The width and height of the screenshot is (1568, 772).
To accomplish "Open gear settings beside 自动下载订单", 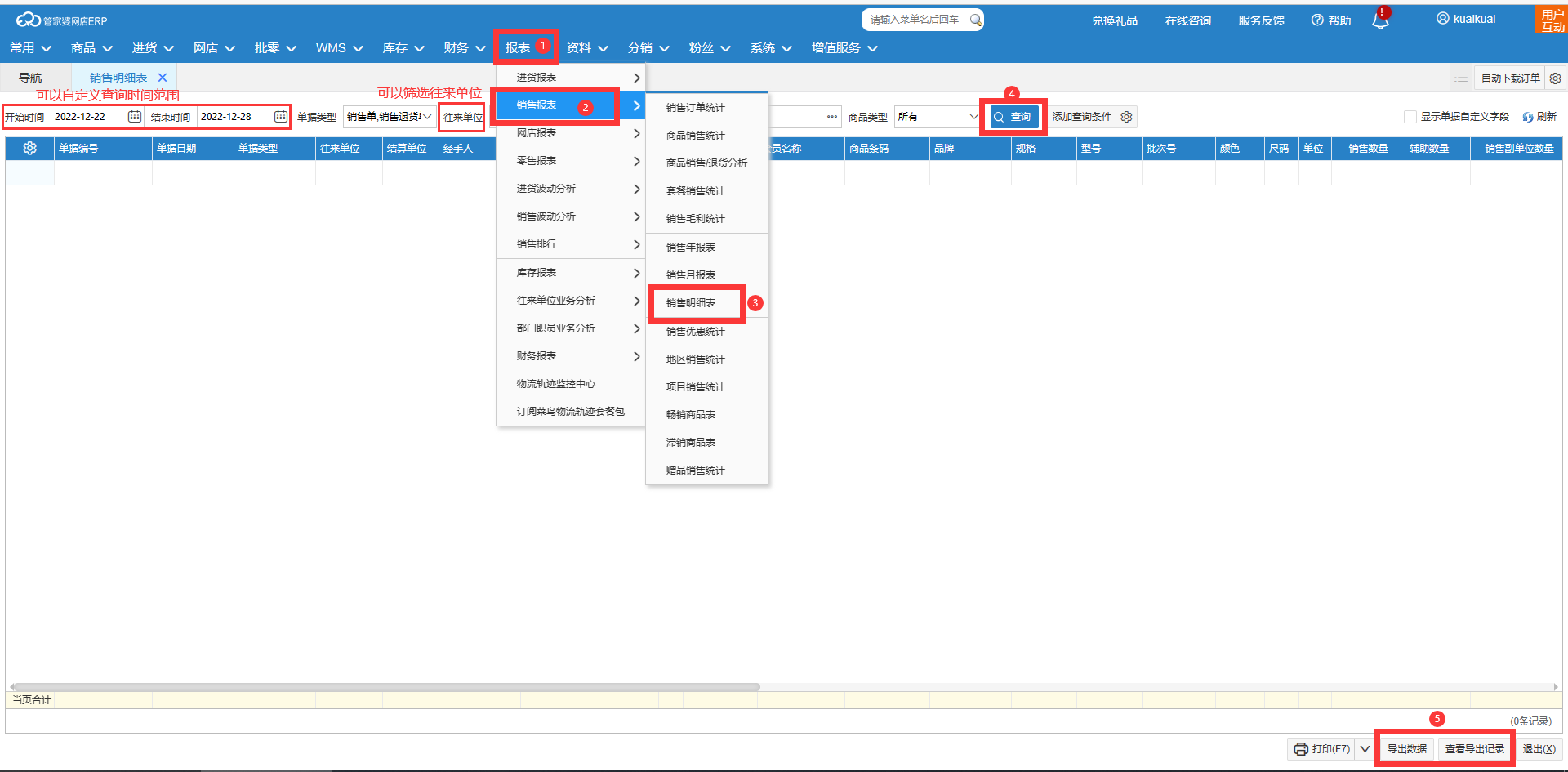I will click(1556, 78).
